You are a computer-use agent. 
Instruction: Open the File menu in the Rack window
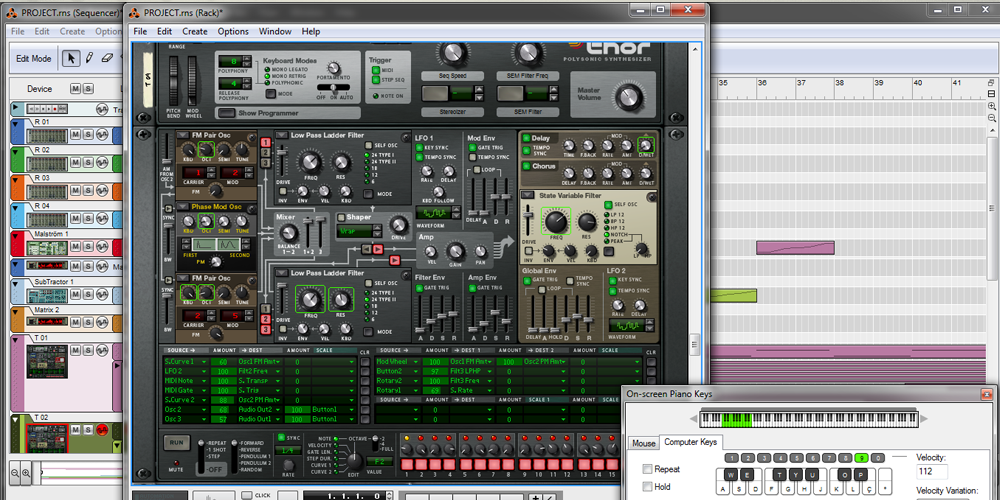(140, 31)
